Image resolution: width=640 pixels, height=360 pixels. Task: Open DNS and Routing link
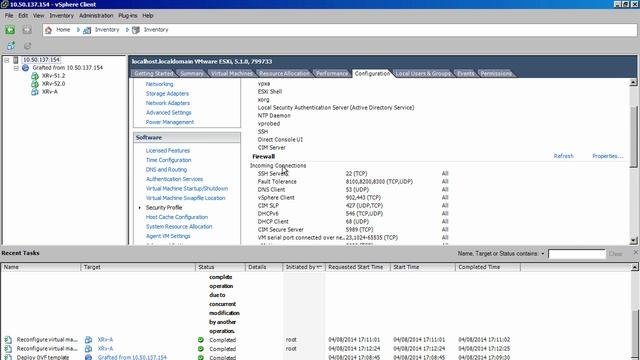[167, 169]
